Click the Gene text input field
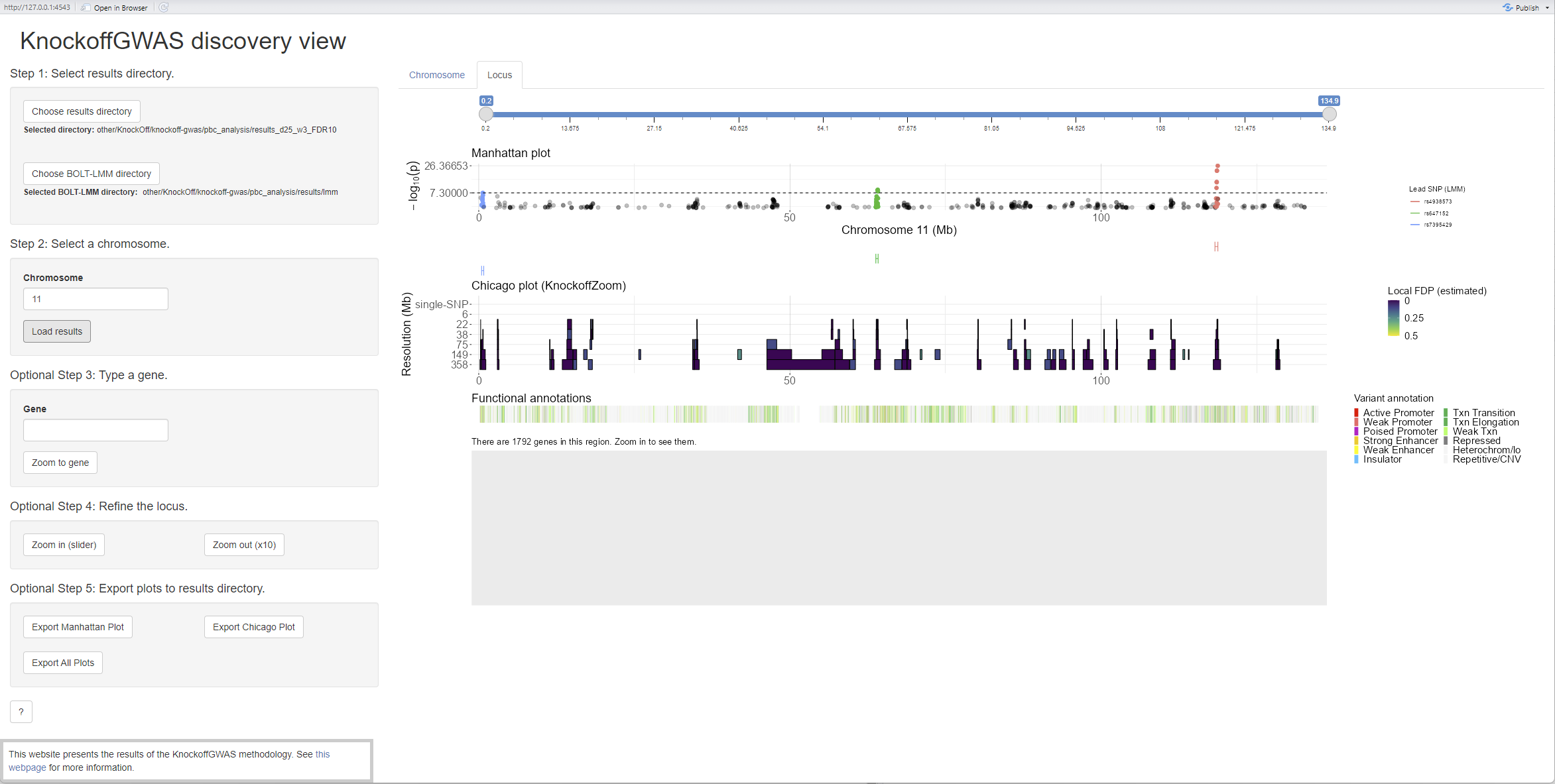Viewport: 1555px width, 784px height. click(95, 430)
